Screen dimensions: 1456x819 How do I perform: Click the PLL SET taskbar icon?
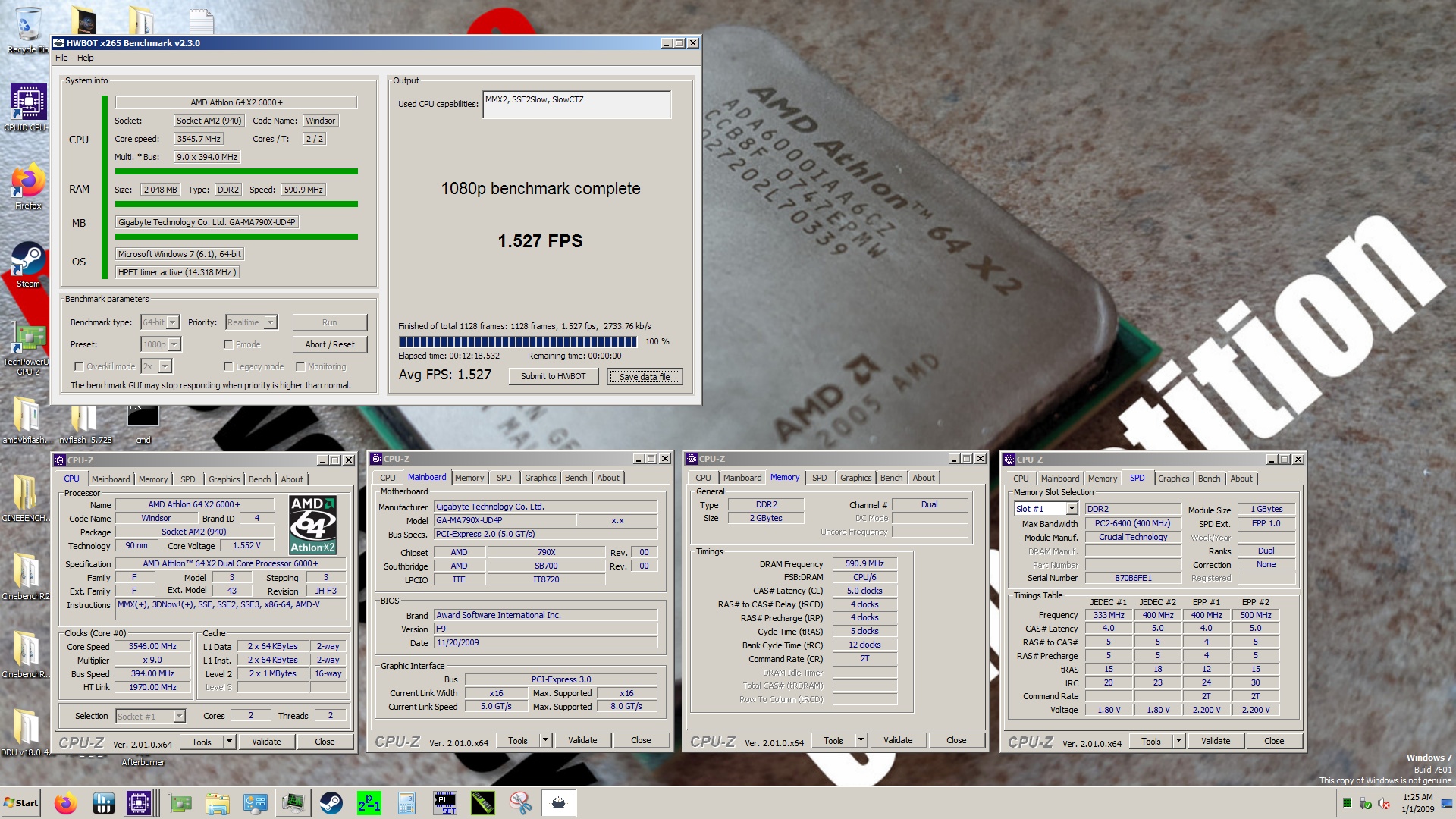pos(445,802)
